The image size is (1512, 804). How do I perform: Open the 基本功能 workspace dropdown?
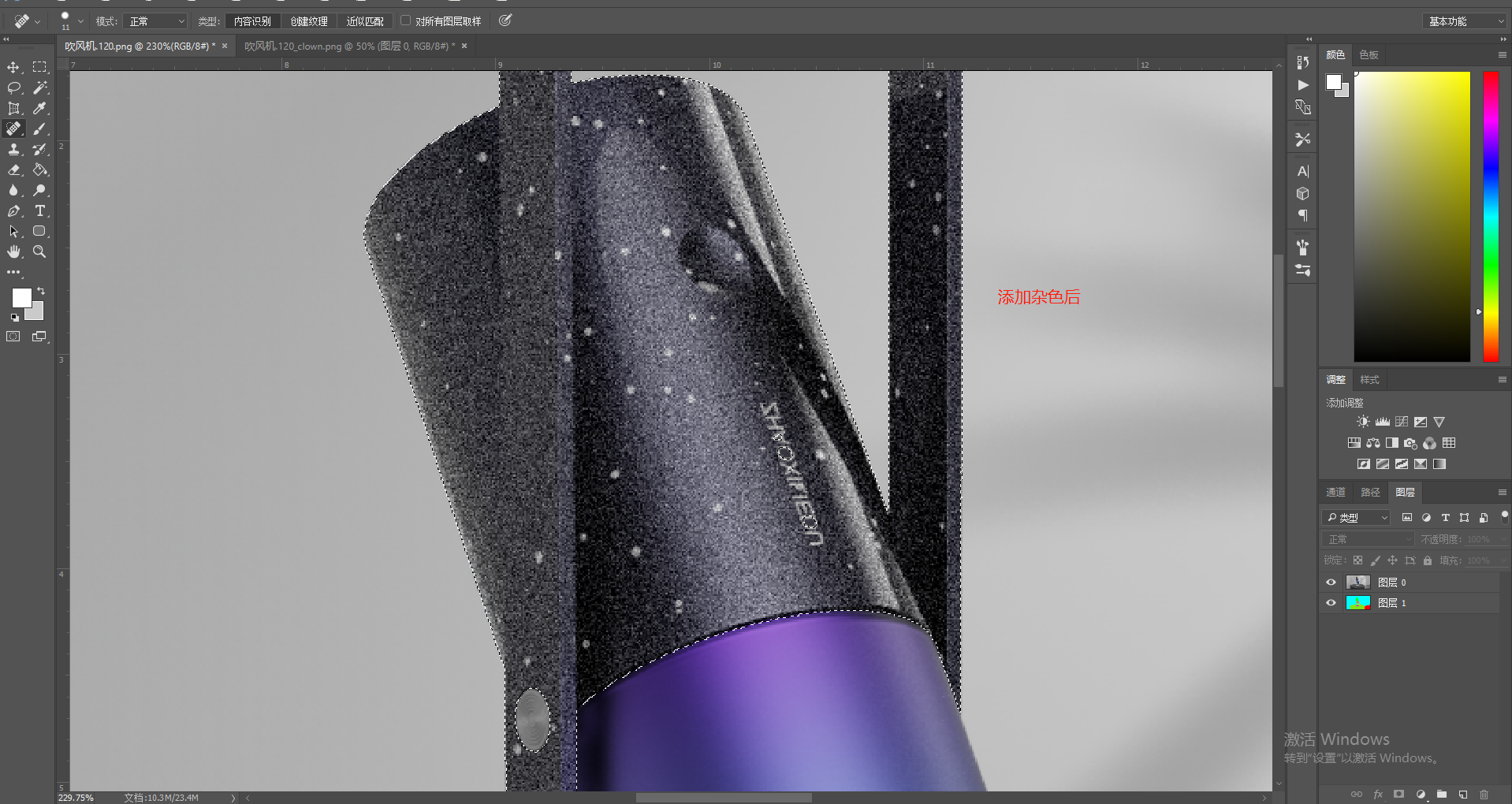(x=1465, y=21)
